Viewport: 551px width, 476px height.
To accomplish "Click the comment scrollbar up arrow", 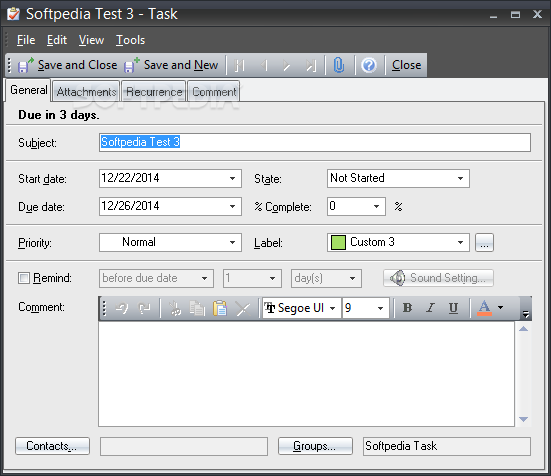I will pos(524,329).
